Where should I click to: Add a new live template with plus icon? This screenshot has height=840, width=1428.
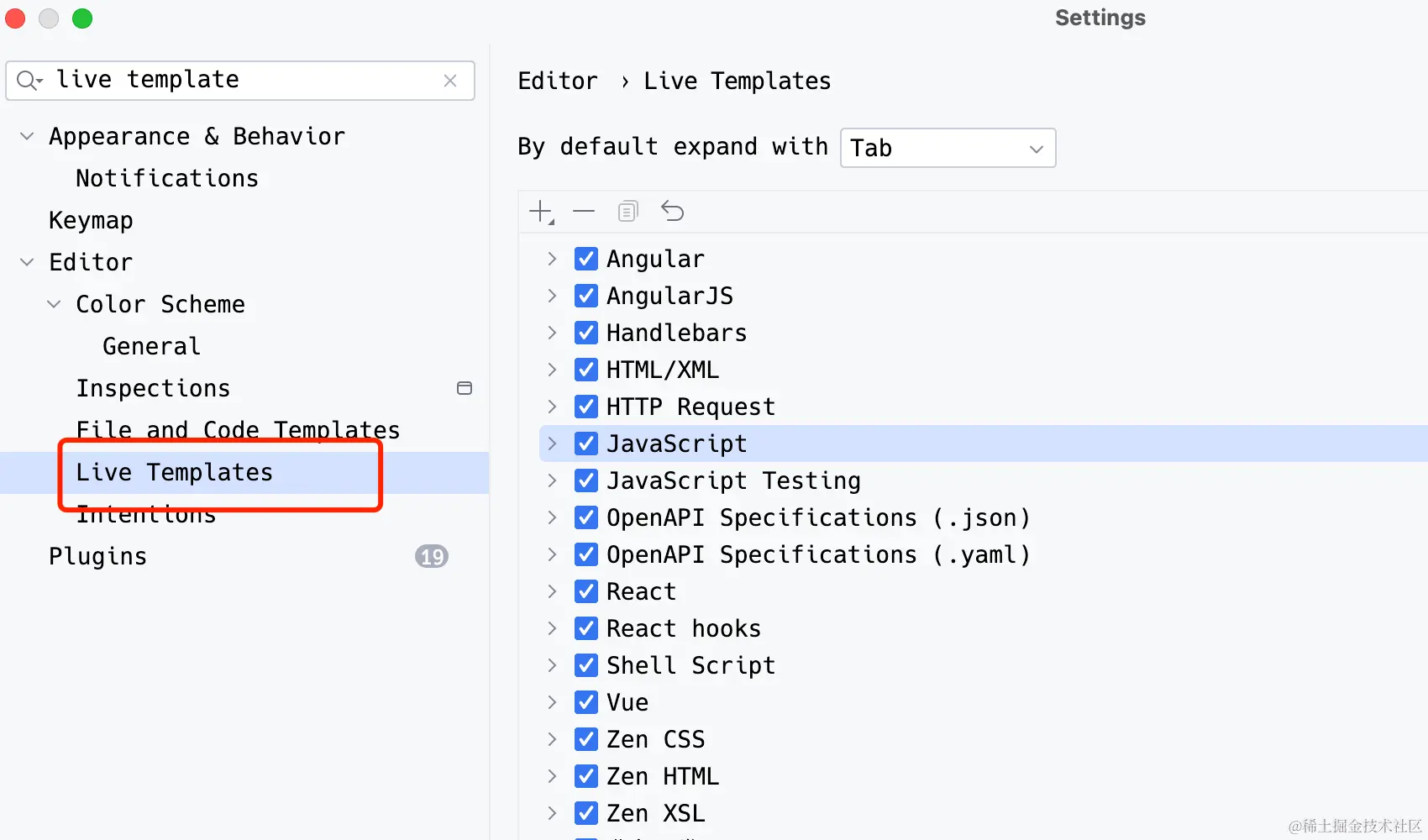[x=541, y=212]
